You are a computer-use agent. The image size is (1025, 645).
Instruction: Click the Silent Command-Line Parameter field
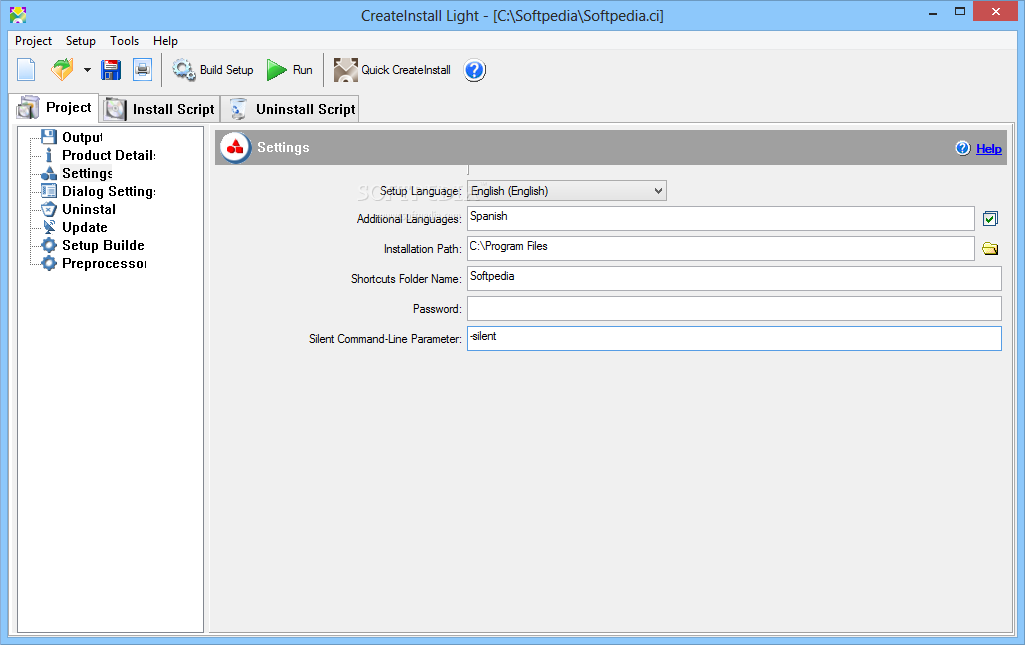(734, 339)
